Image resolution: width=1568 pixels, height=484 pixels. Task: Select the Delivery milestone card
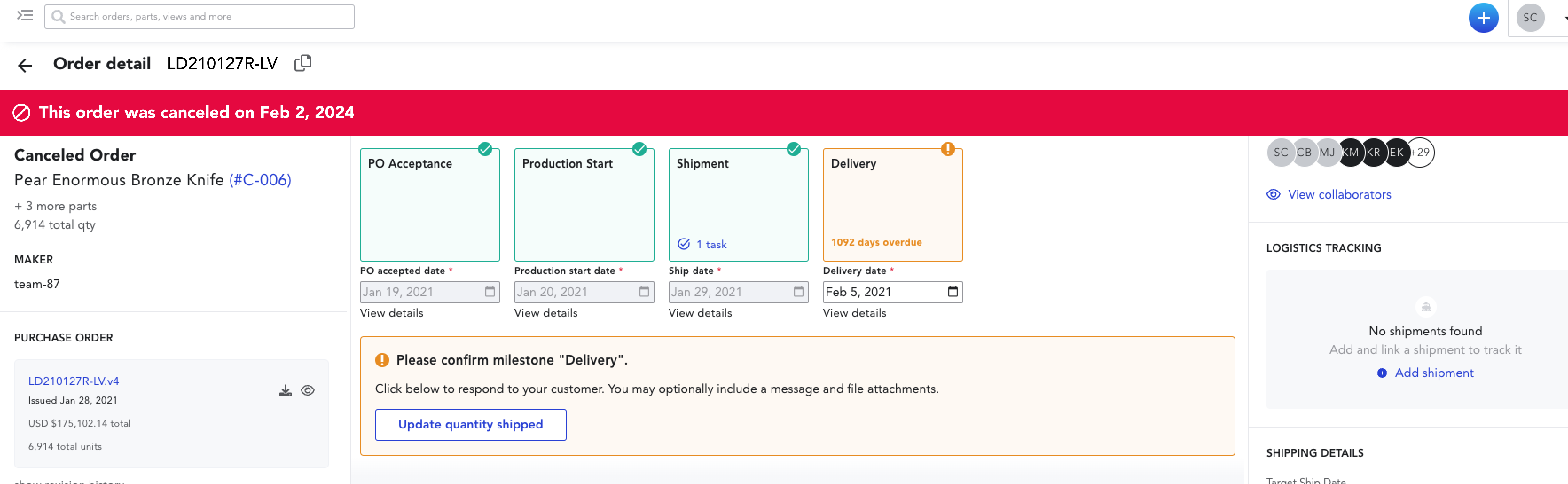892,205
